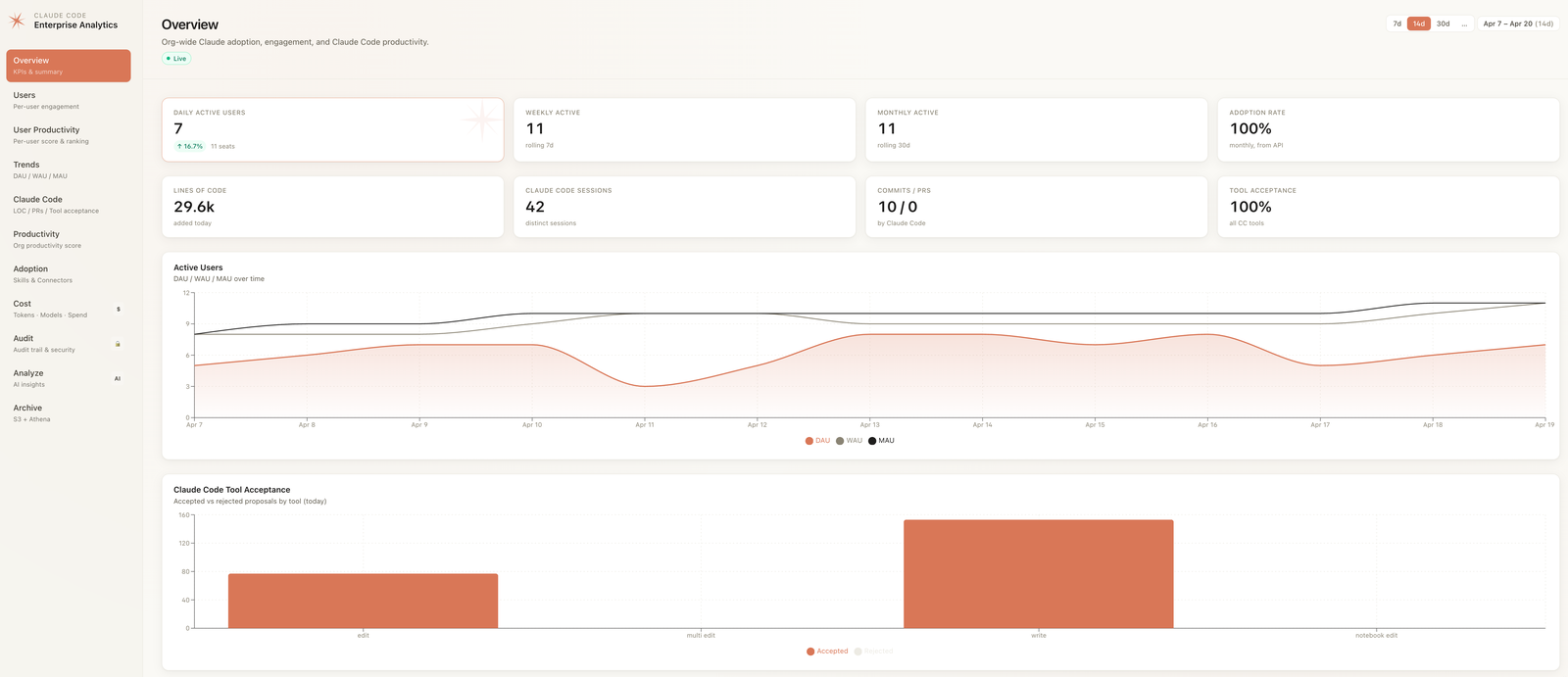Click the green up-arrow 16.7% badge
1568x677 pixels.
[x=190, y=146]
